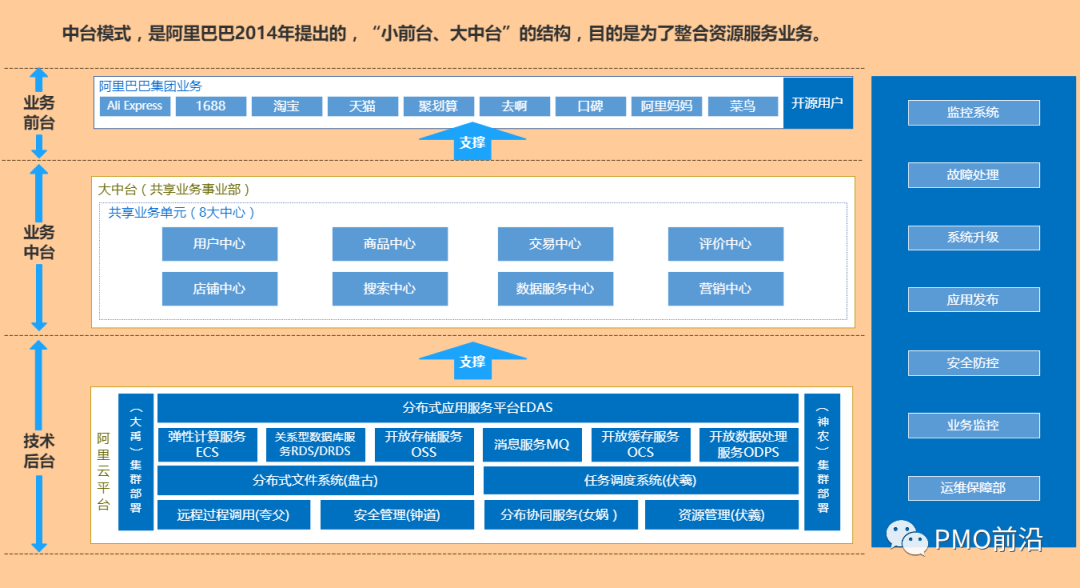The height and width of the screenshot is (588, 1080).
Task: Select the 1688 business box
Action: coord(211,106)
